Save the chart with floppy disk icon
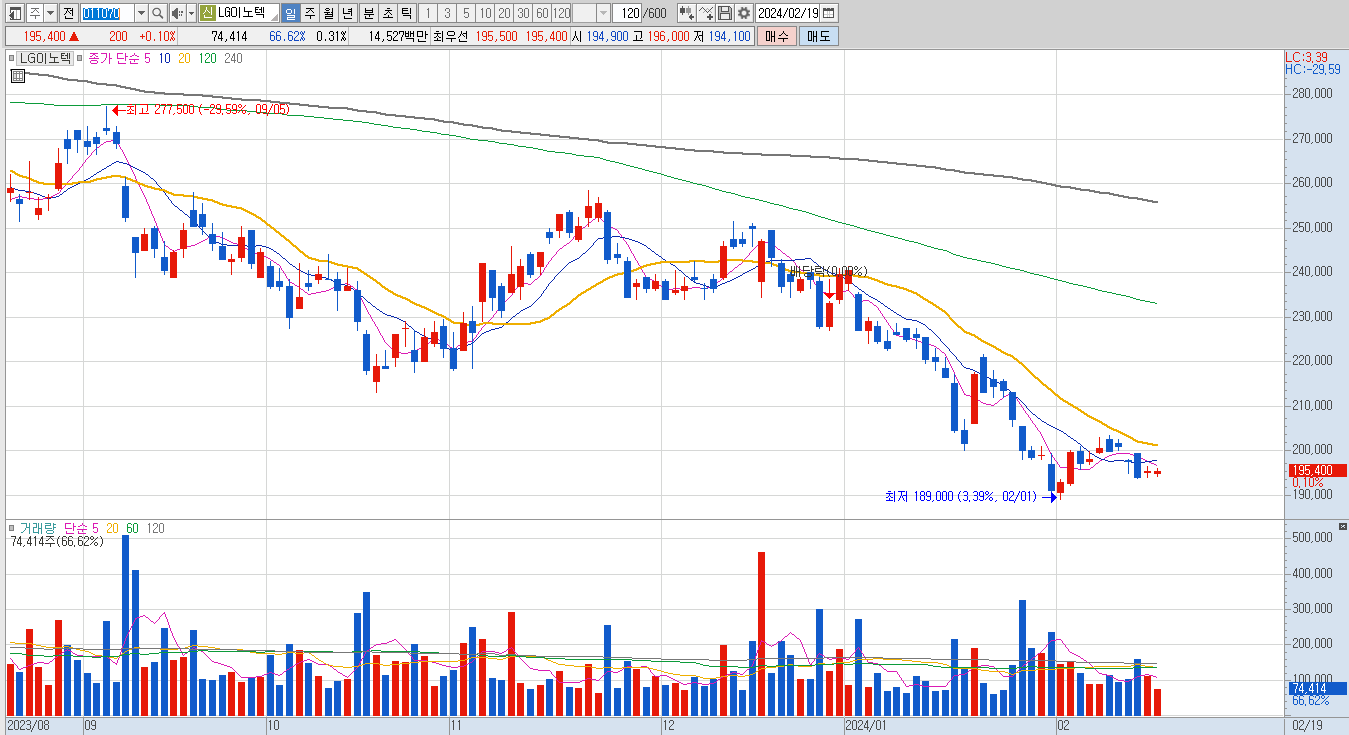The width and height of the screenshot is (1349, 735). coord(725,13)
